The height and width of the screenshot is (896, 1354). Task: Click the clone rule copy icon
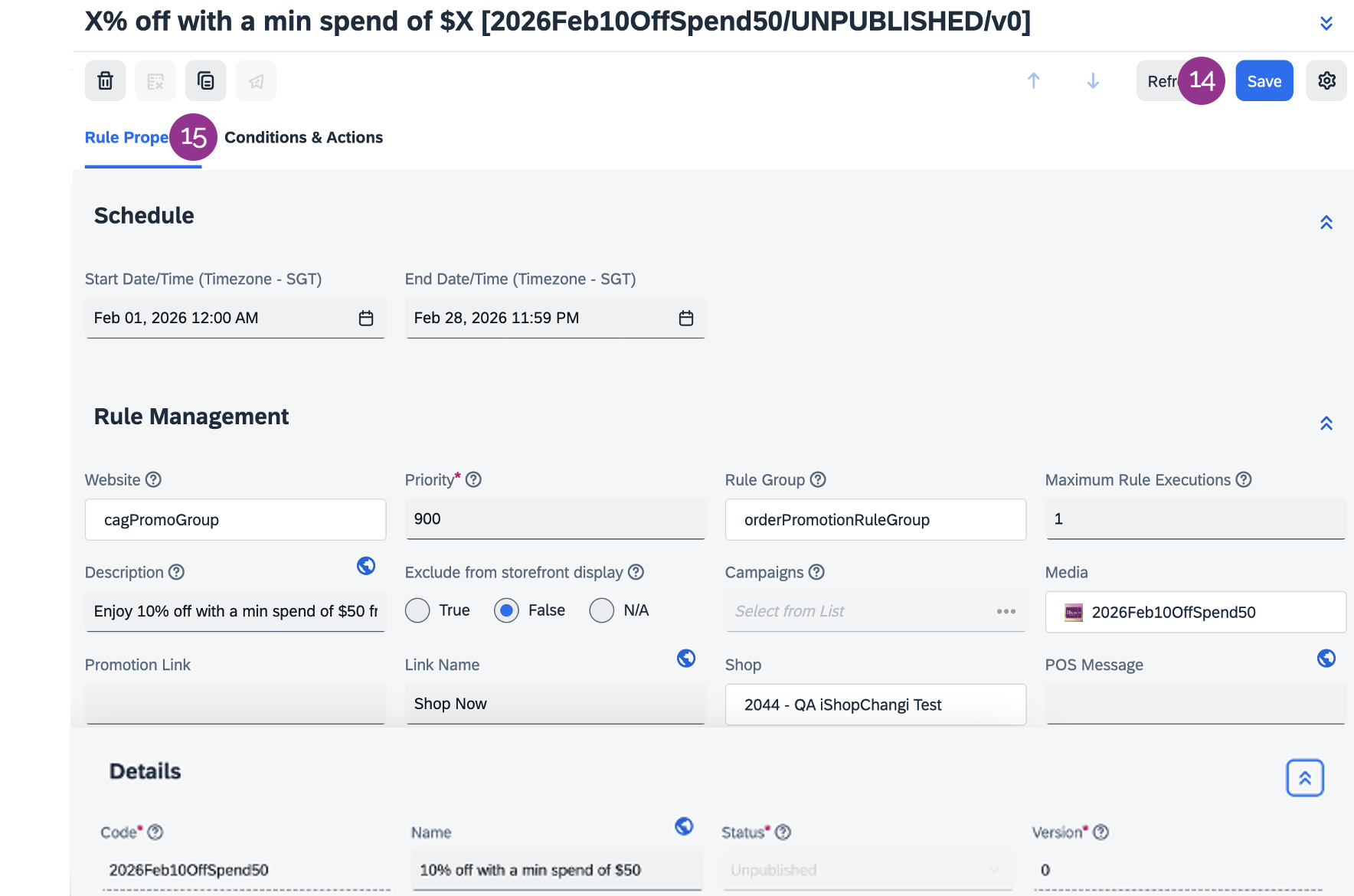[205, 80]
